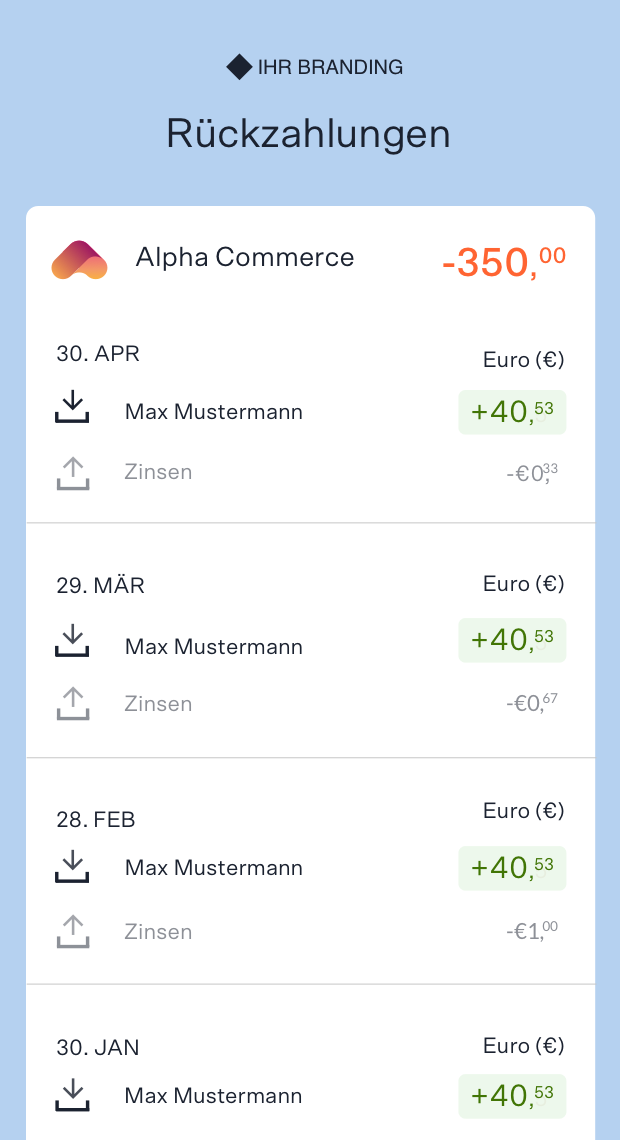This screenshot has width=620, height=1140.
Task: Click the +40,53 green highlight under 28. FEB
Action: 512,868
